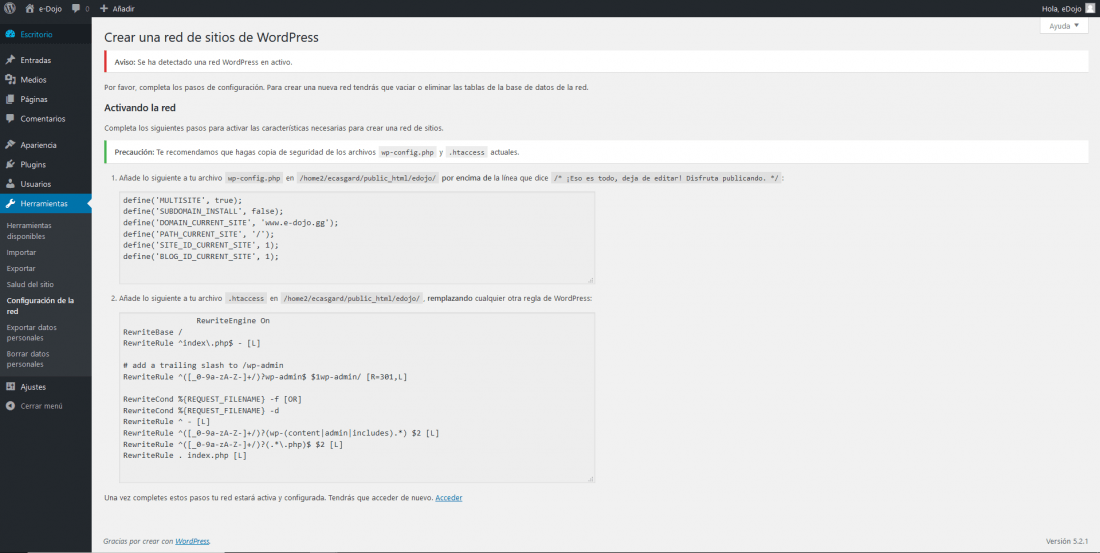Click the Entradas pushpin icon
The width and height of the screenshot is (1100, 553).
(10, 60)
